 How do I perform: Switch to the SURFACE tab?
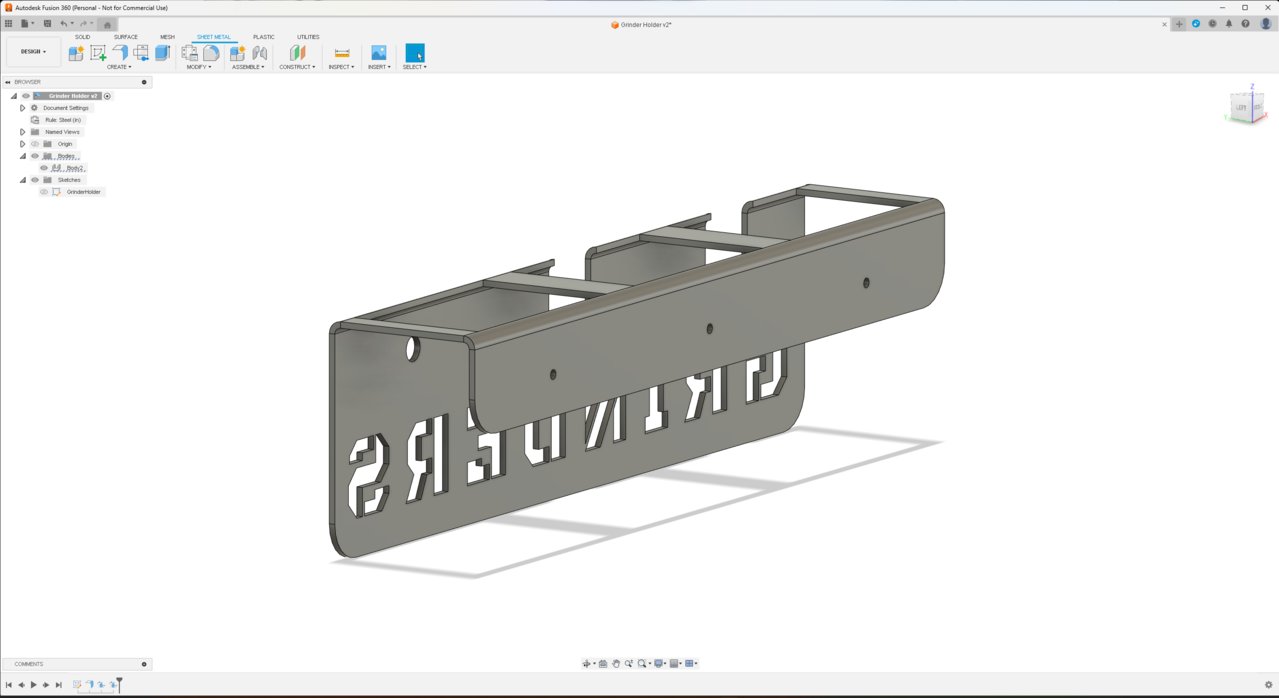point(126,37)
